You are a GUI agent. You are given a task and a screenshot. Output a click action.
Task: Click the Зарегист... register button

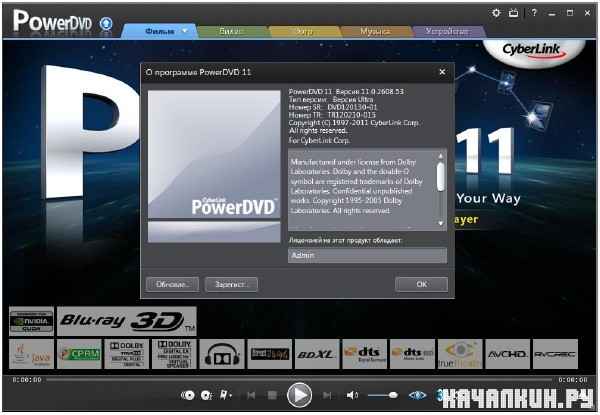point(231,284)
